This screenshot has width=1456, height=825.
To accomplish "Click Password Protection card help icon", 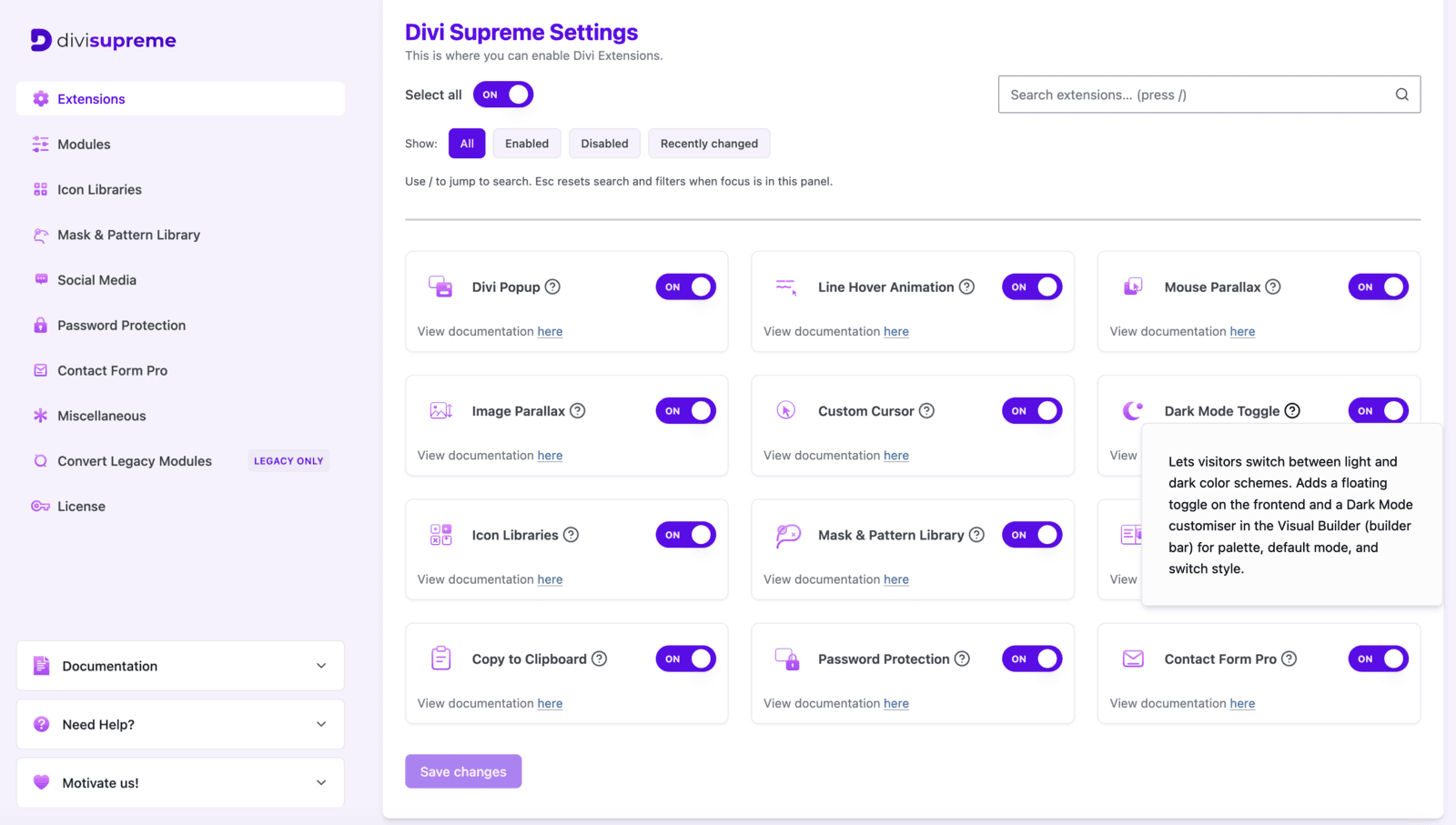I will [962, 659].
